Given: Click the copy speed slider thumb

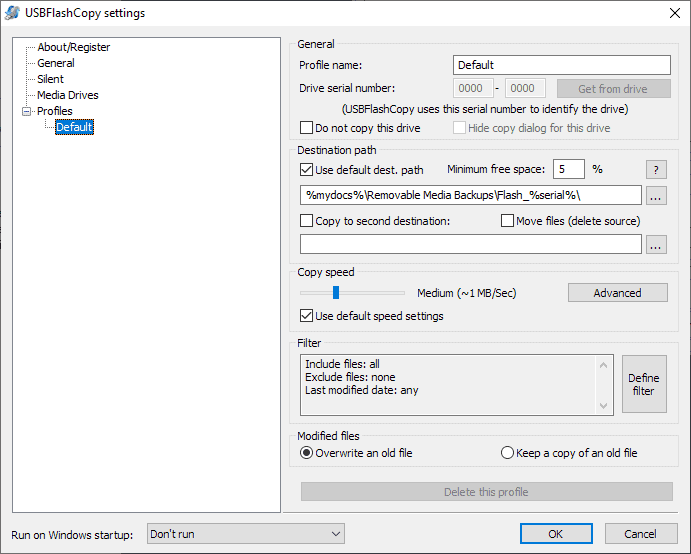Looking at the screenshot, I should click(336, 293).
